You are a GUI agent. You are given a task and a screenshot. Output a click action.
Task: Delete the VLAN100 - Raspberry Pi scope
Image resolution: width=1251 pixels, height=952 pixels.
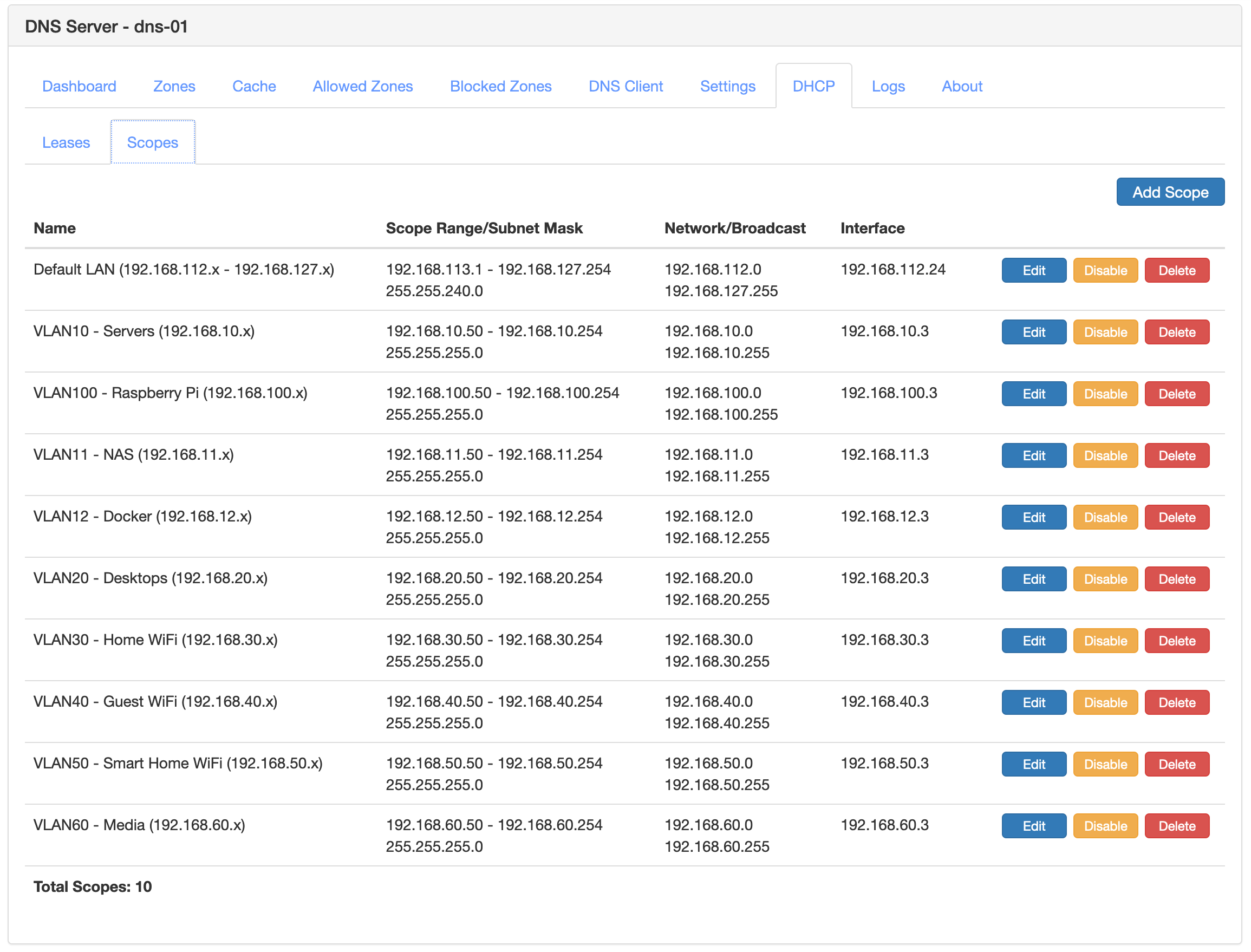click(x=1177, y=393)
